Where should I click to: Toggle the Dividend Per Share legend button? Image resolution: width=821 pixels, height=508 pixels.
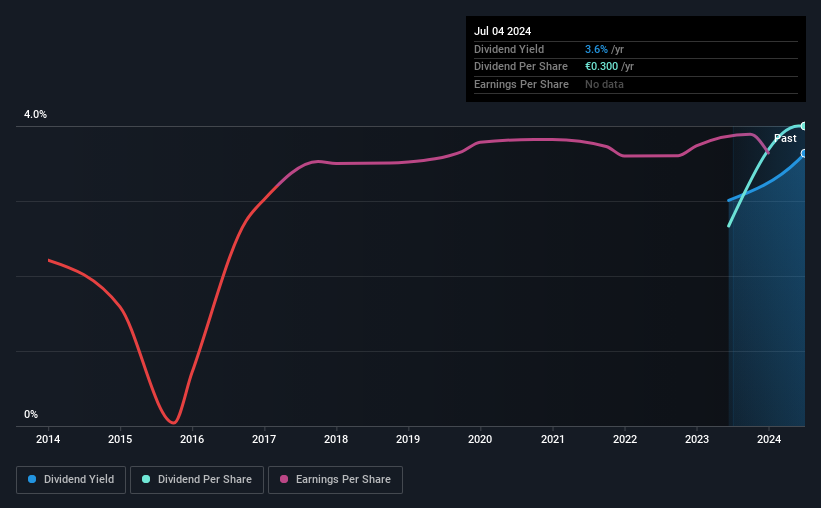click(197, 480)
